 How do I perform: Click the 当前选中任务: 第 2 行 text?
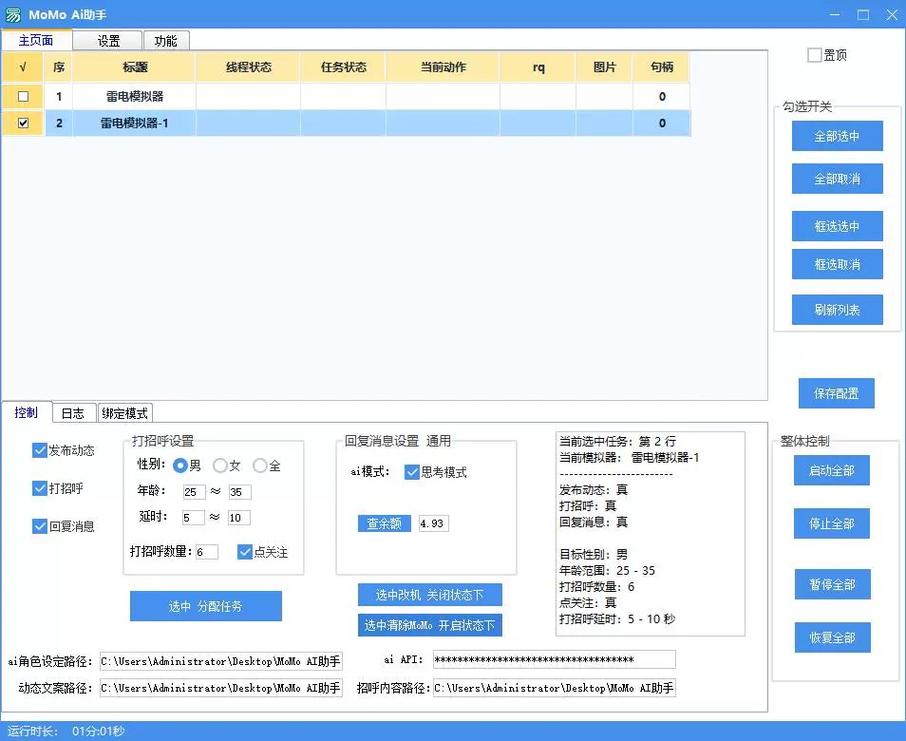[x=617, y=442]
